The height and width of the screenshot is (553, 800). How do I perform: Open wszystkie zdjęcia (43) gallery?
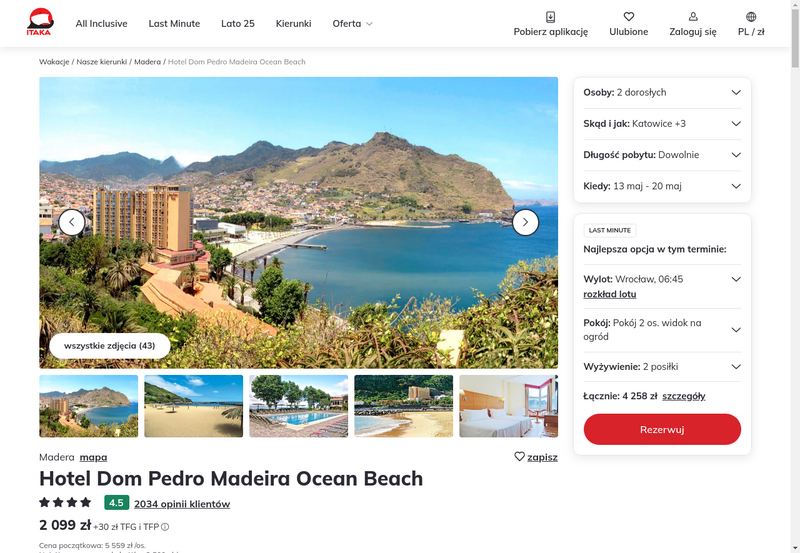(x=110, y=345)
